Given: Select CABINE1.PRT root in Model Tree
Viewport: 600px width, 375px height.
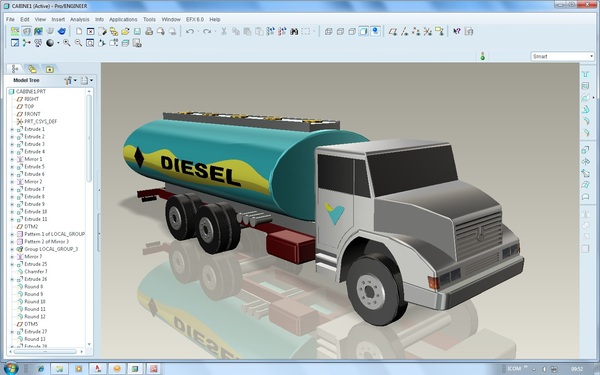Looking at the screenshot, I should [27, 91].
